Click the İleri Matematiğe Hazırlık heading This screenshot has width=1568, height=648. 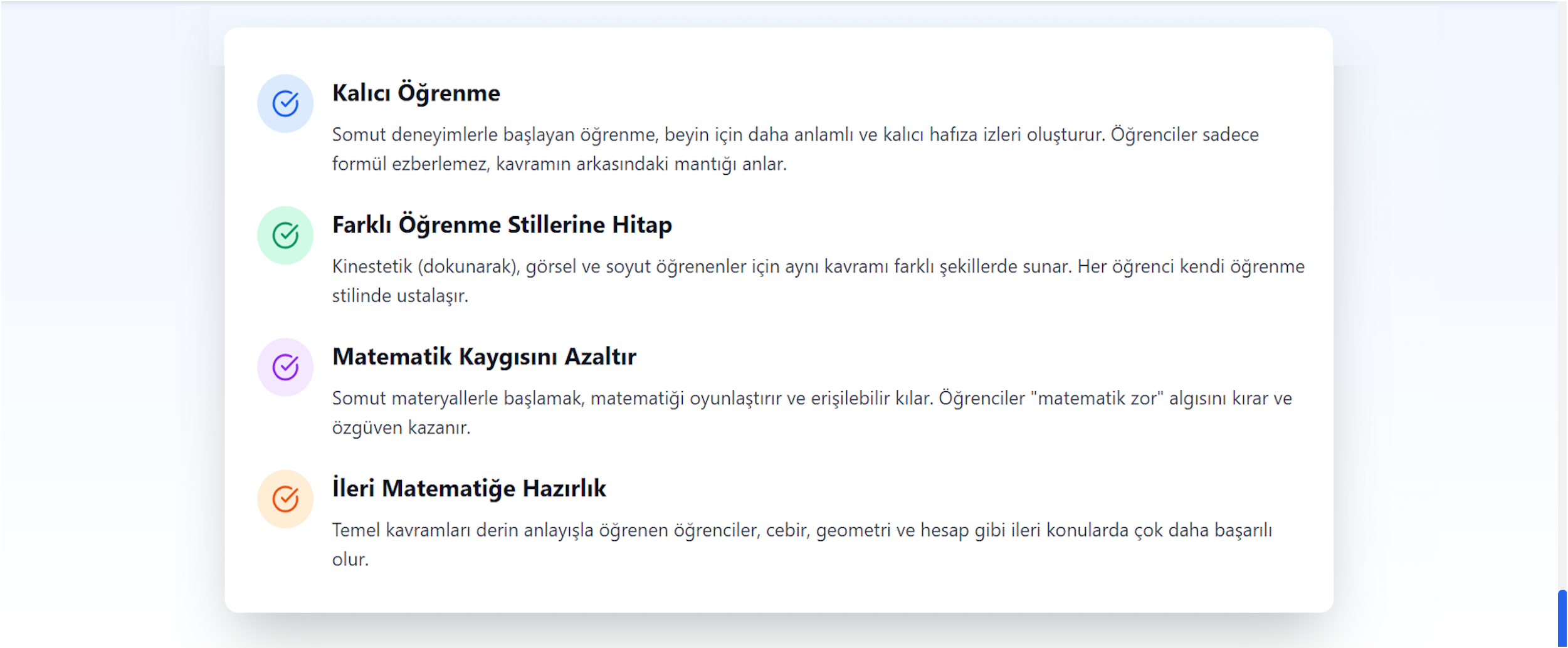[469, 488]
